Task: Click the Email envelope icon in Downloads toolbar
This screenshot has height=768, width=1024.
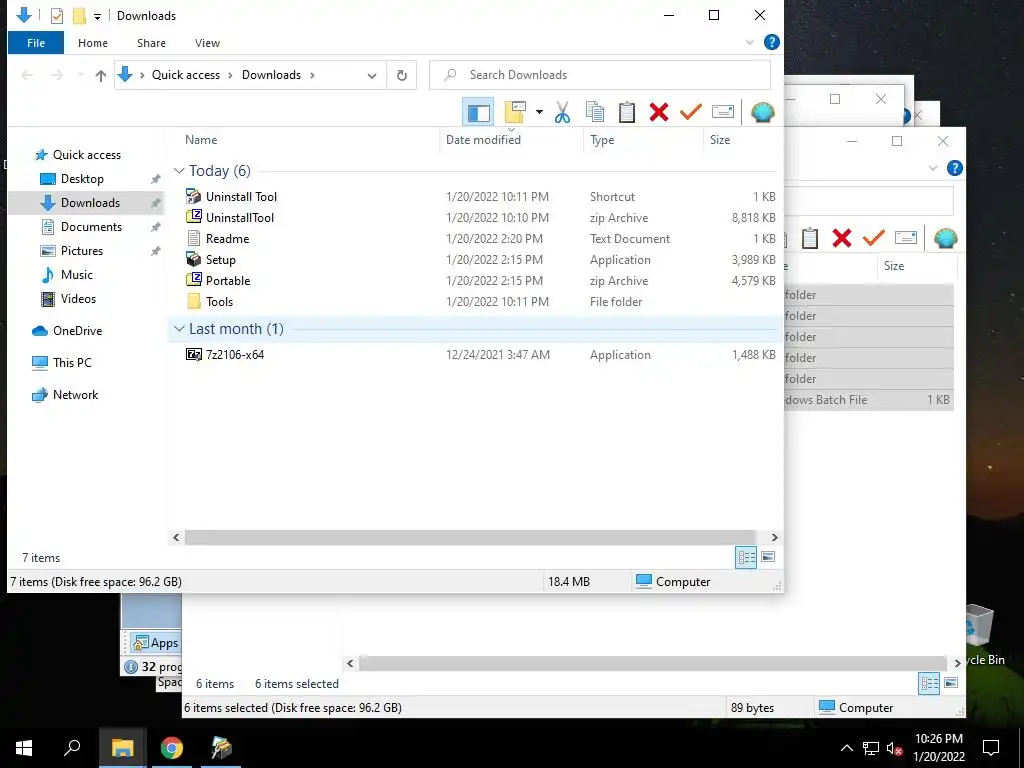Action: [x=723, y=112]
